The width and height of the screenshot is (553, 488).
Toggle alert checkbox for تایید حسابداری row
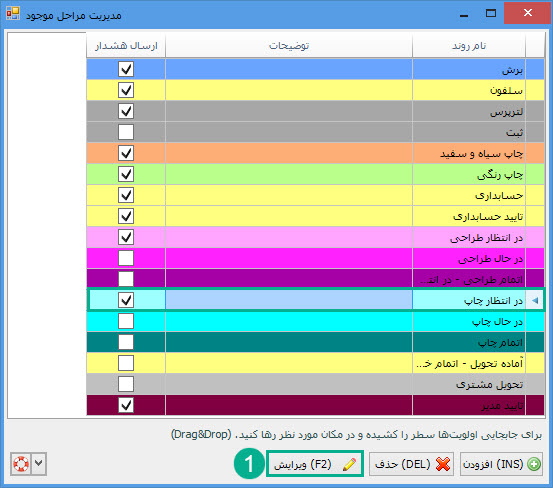(x=126, y=216)
